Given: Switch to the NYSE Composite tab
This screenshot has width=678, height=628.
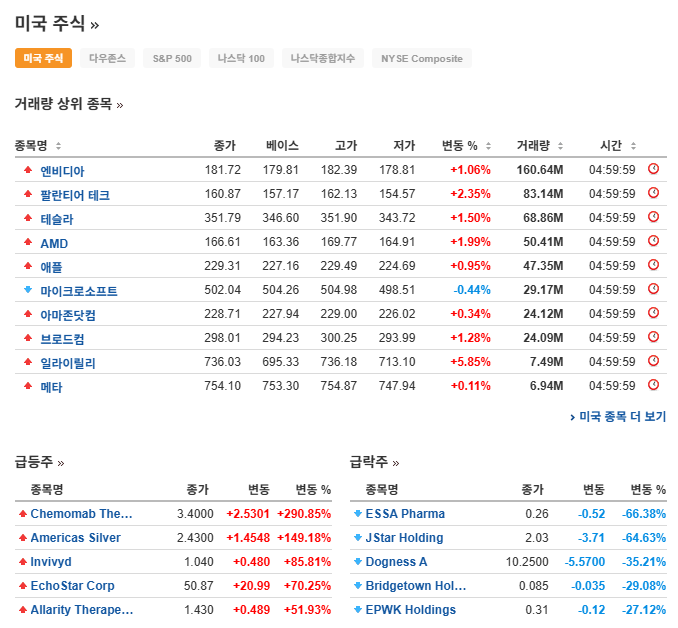Looking at the screenshot, I should click(x=422, y=58).
